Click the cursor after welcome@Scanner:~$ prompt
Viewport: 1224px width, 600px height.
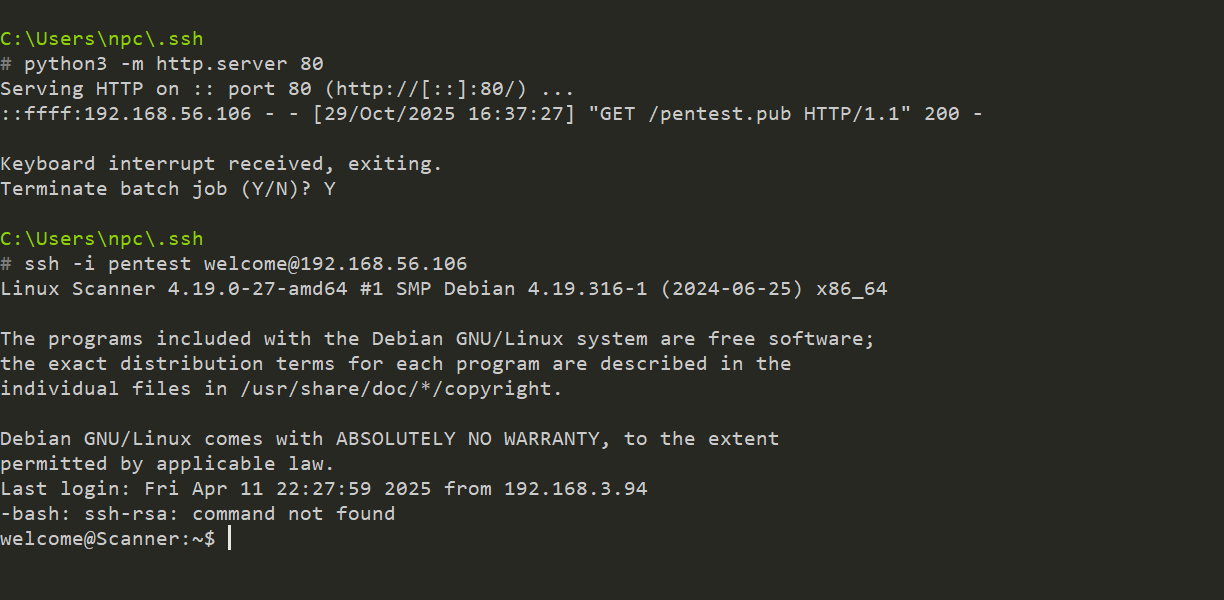pos(229,539)
